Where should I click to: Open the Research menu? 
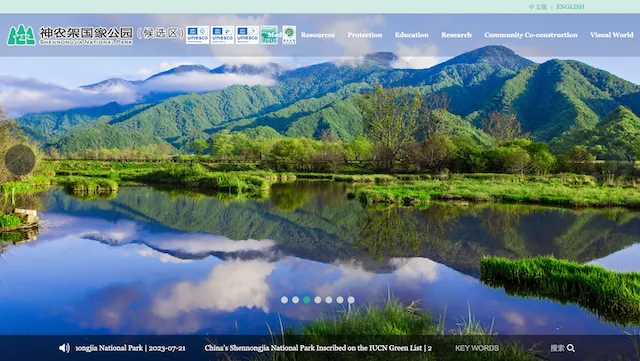456,35
